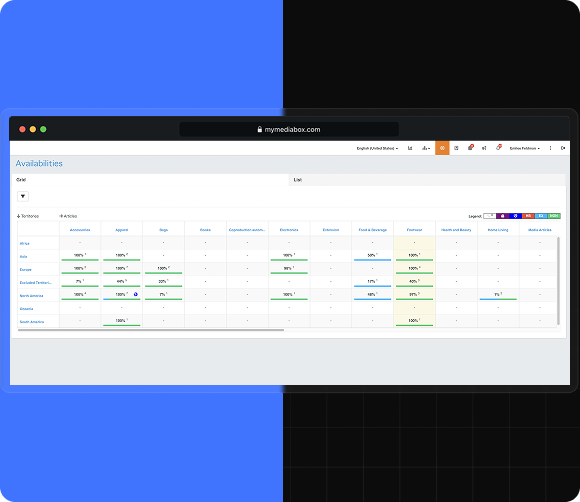Click the mymediabox.com address bar
The width and height of the screenshot is (580, 502).
pos(289,129)
